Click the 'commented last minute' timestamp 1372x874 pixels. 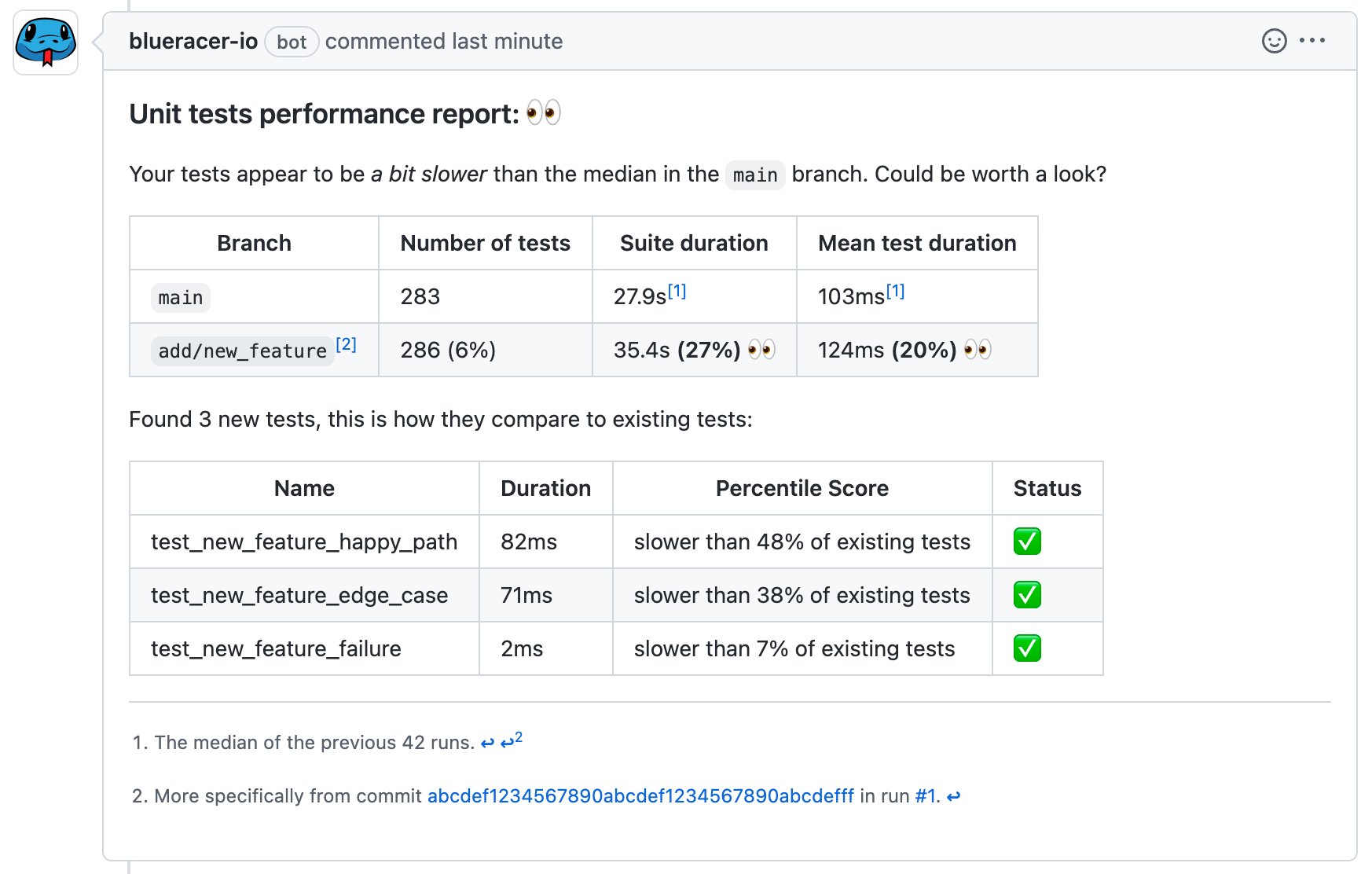[444, 42]
